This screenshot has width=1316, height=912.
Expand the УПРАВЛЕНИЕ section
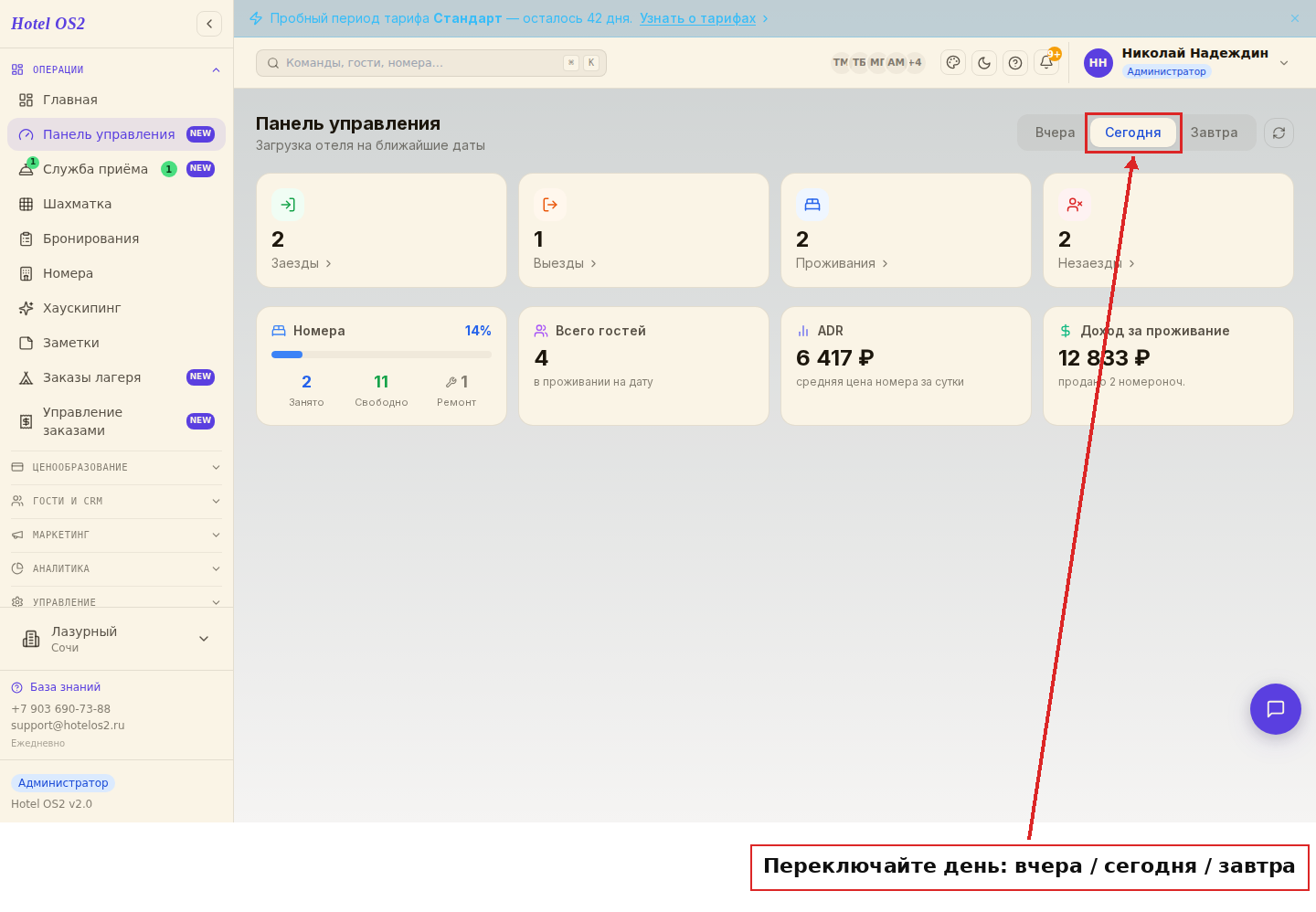116,602
